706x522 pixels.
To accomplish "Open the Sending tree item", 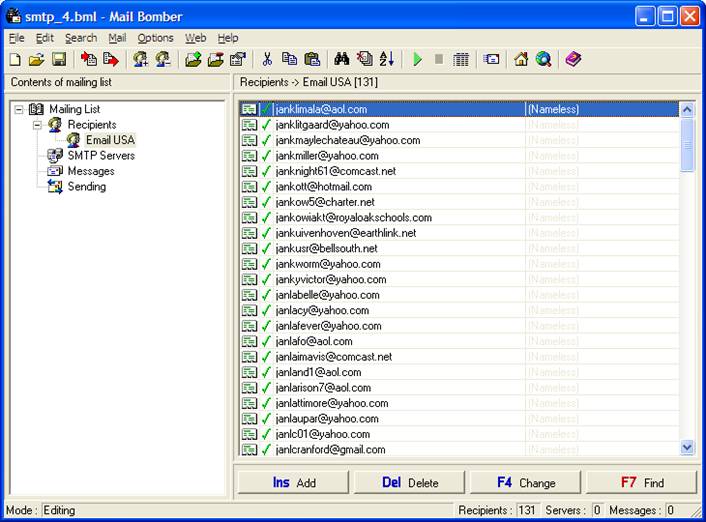I will click(87, 186).
